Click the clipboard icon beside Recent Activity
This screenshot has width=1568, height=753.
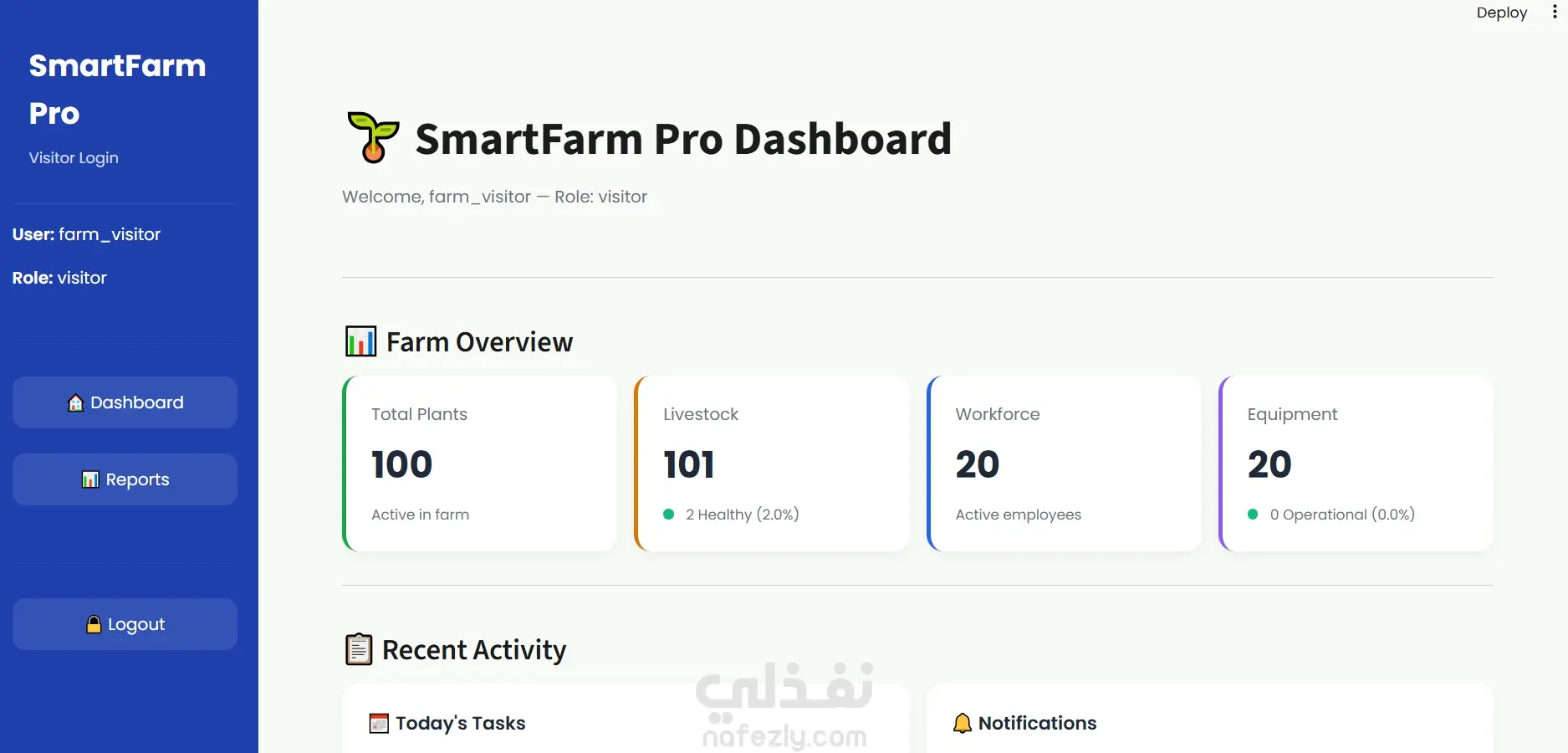click(x=359, y=649)
